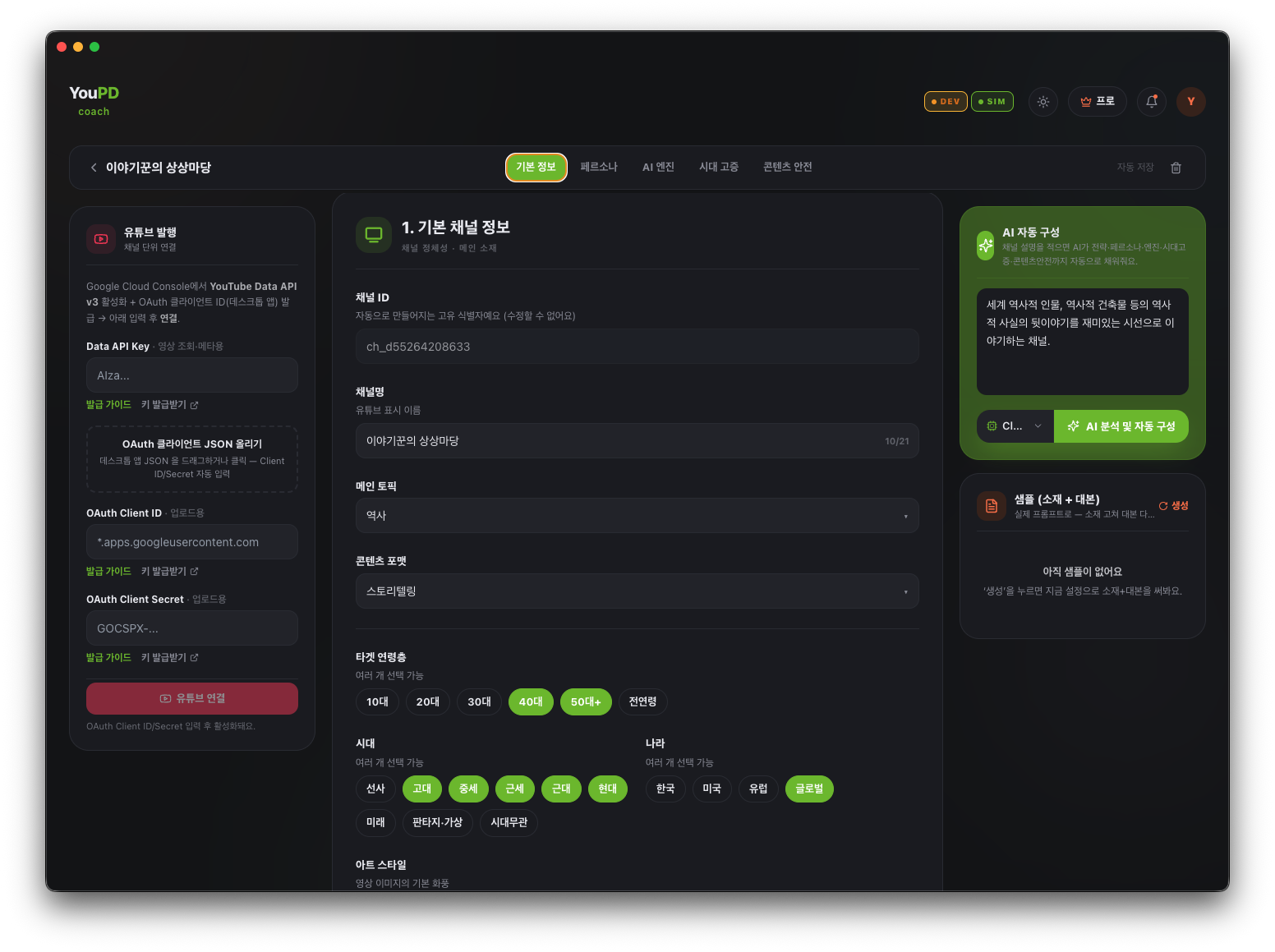Toggle the 전연령 age chip
The width and height of the screenshot is (1275, 952).
[642, 702]
